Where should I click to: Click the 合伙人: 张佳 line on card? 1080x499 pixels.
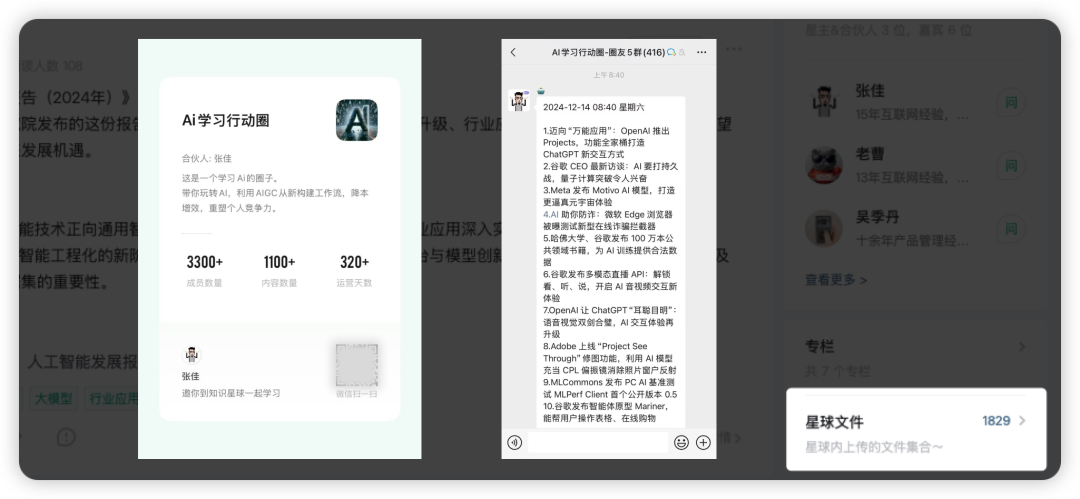point(207,159)
